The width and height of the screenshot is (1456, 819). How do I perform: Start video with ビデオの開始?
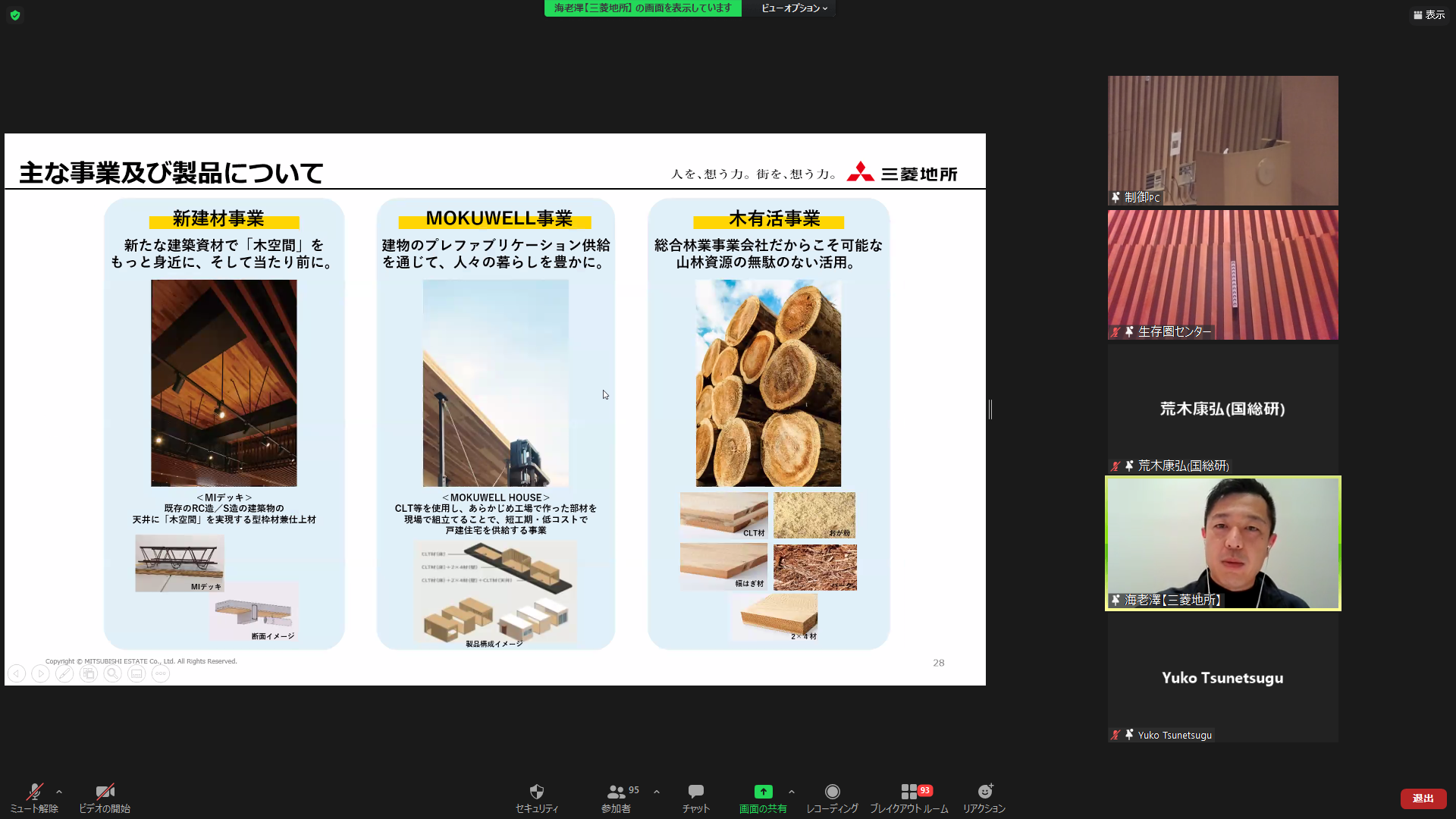coord(105,799)
